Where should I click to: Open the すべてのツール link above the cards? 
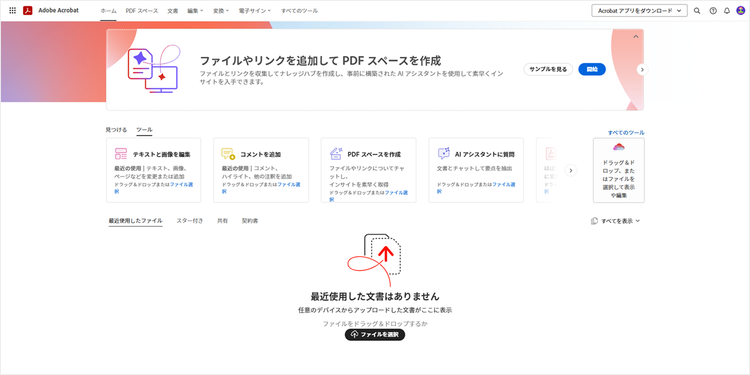click(x=626, y=132)
